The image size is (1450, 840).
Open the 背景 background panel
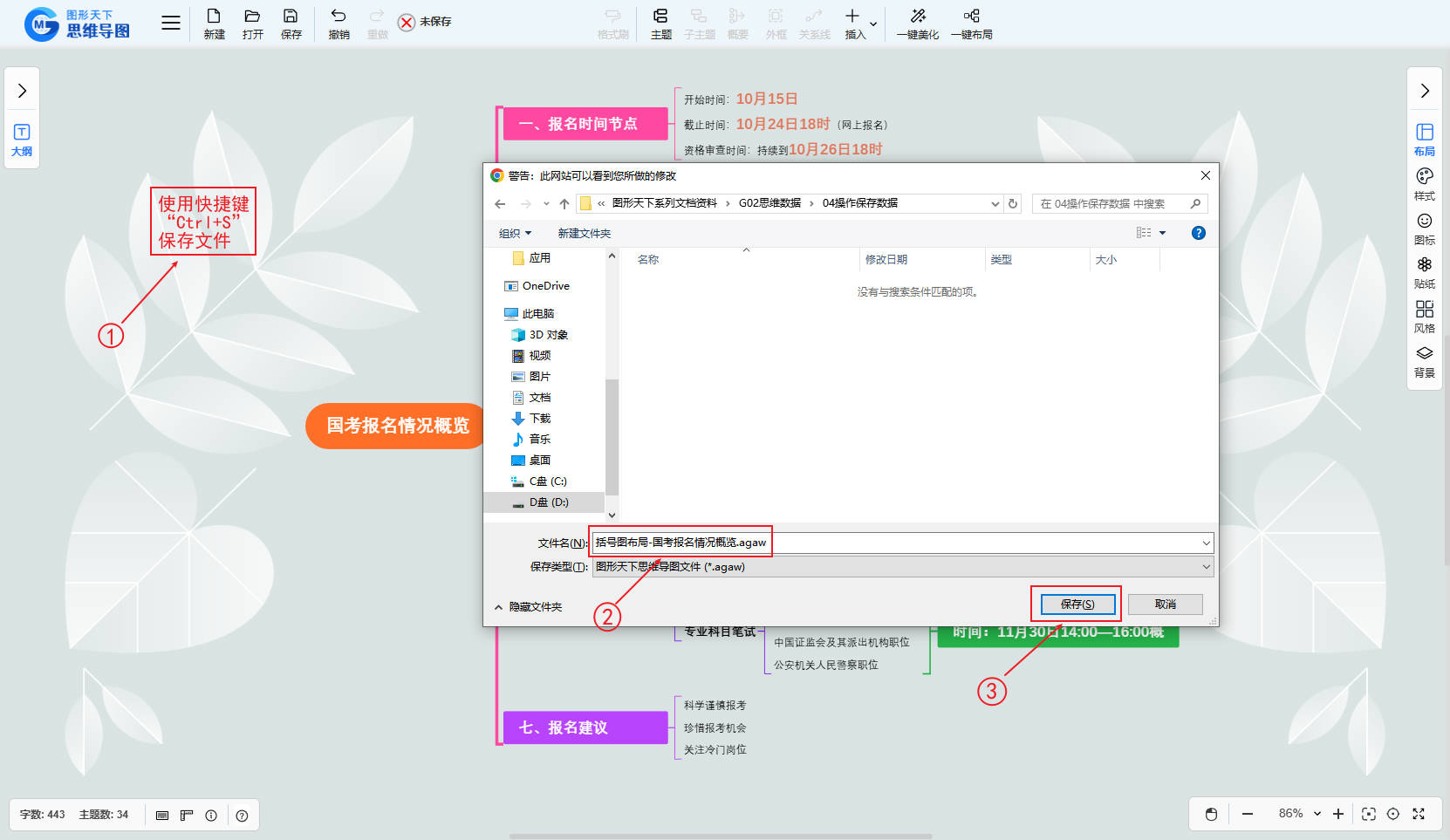(1424, 361)
